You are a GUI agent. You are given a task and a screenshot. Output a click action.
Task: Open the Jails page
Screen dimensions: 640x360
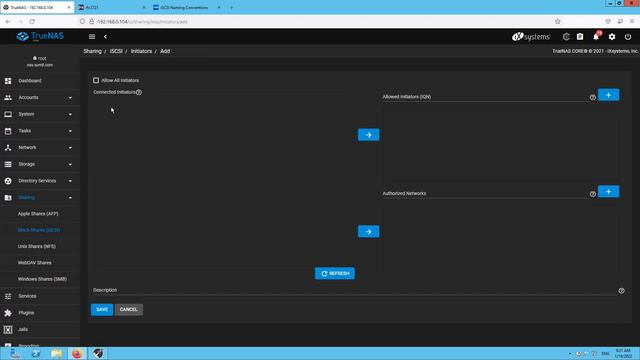point(40,329)
